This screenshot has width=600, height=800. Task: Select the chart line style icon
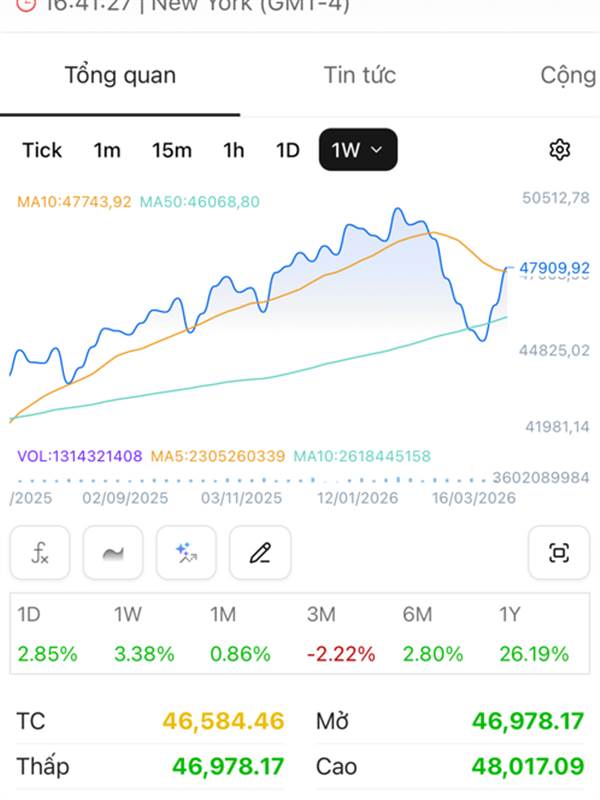point(113,552)
